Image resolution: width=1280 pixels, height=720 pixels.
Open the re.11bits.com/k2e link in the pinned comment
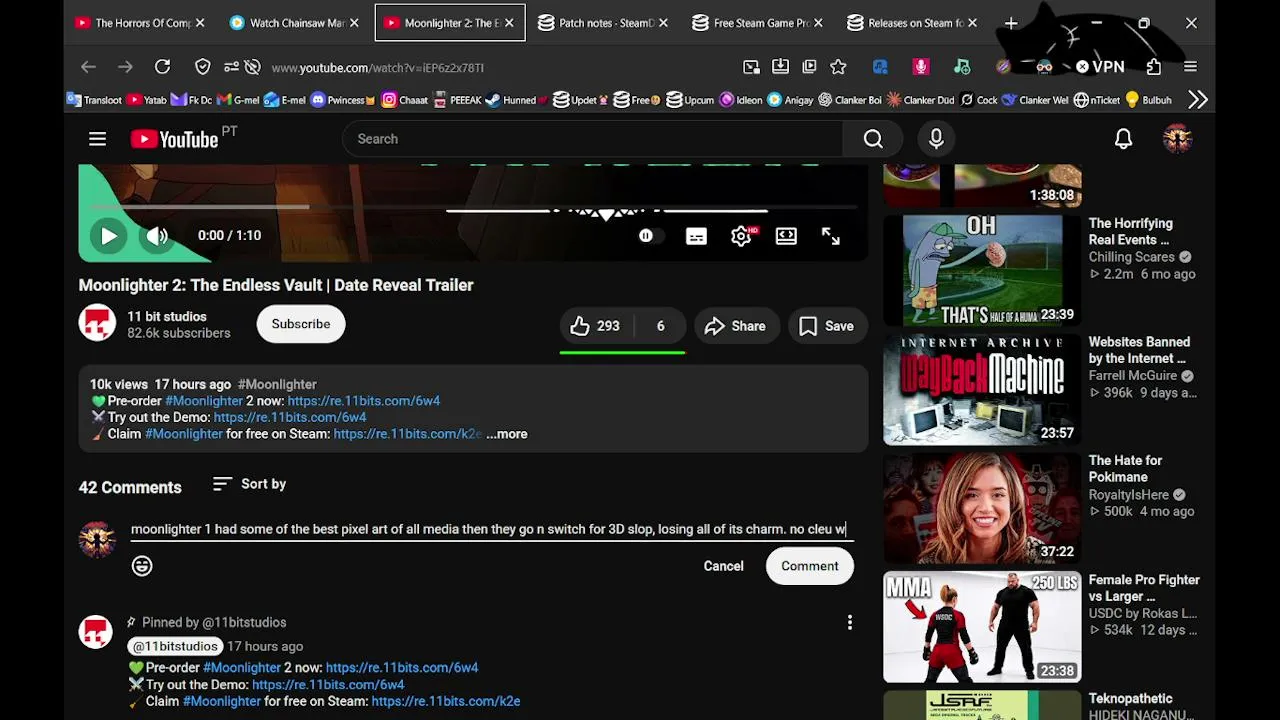coord(446,701)
